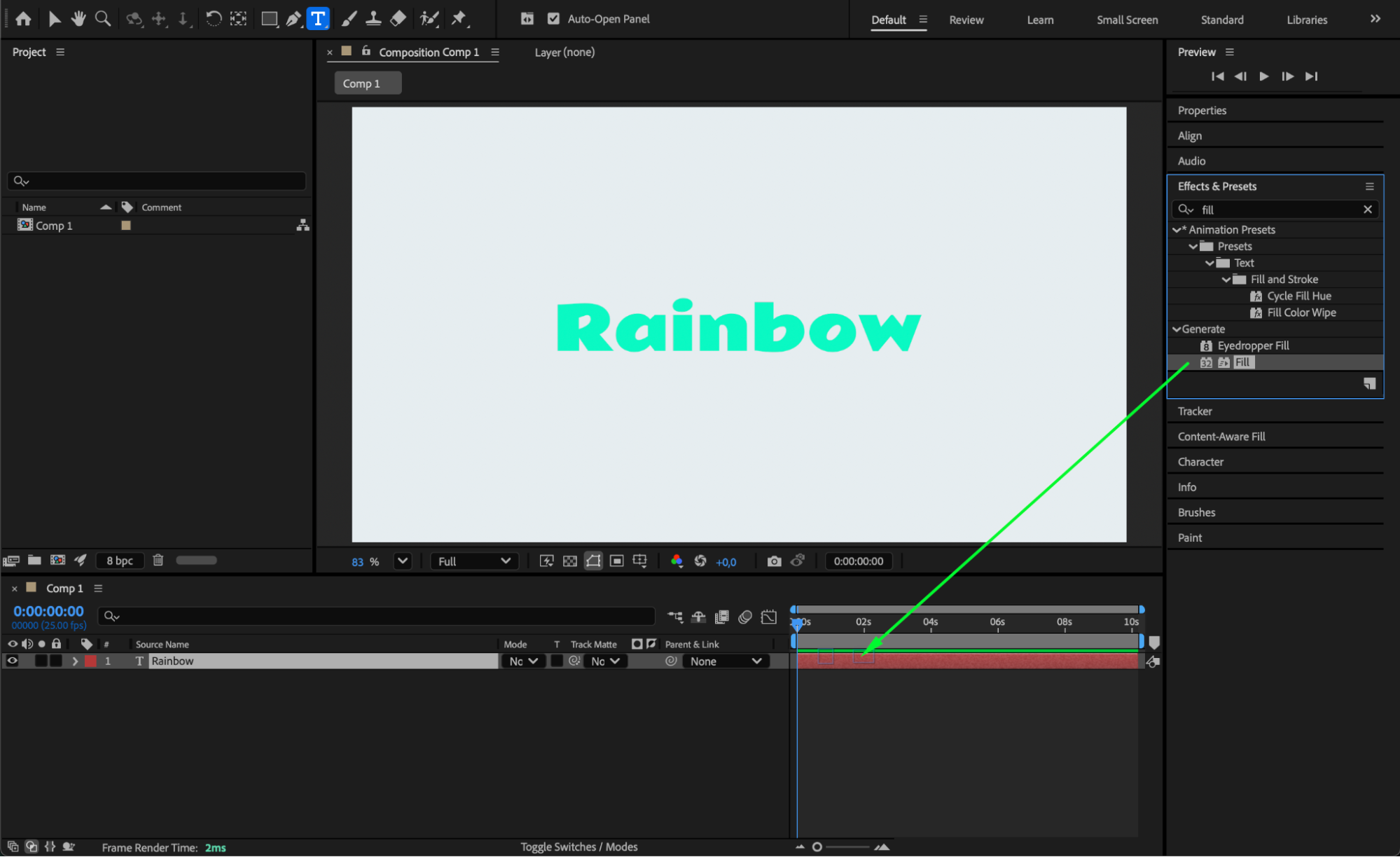Screen dimensions: 1400x857
Task: Expand the Rainbow layer properties
Action: pos(75,661)
